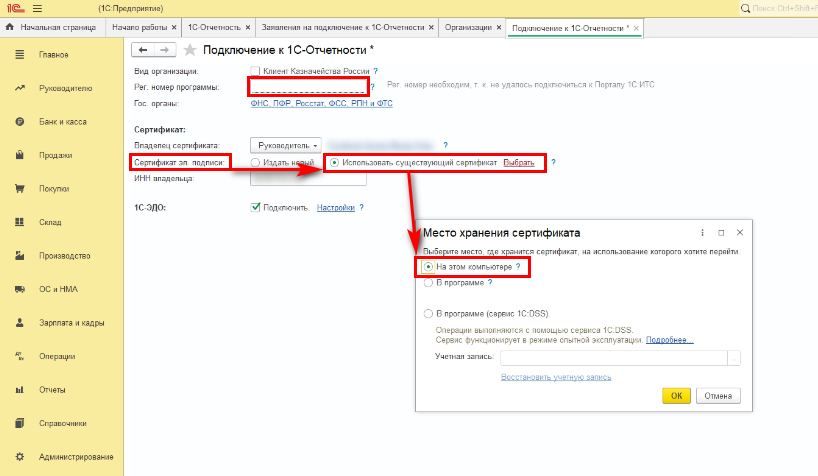818x476 pixels.
Task: Open the Главное section icon
Action: pos(19,54)
